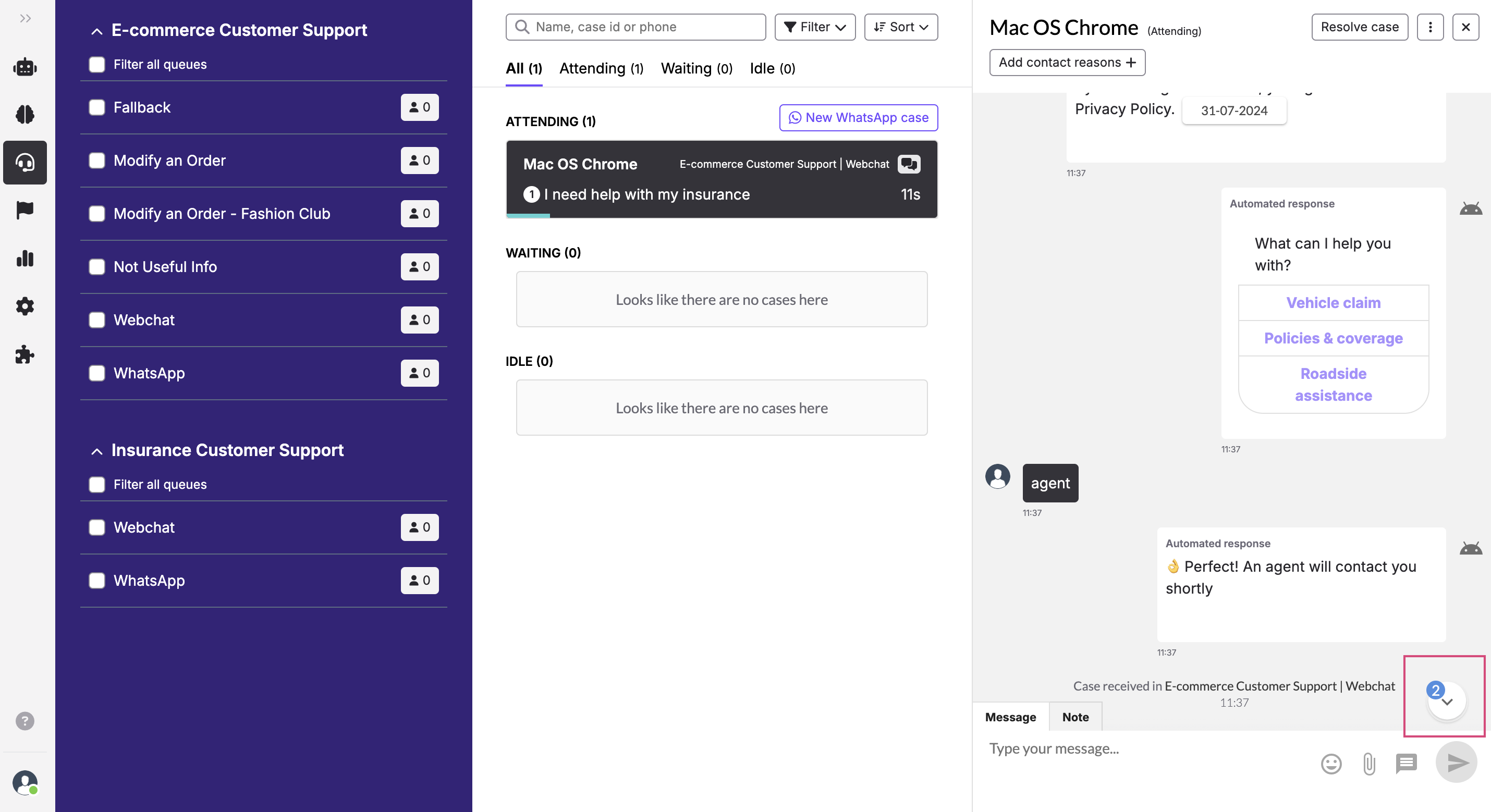Click the Resolve case button
The height and width of the screenshot is (812, 1491).
point(1359,27)
